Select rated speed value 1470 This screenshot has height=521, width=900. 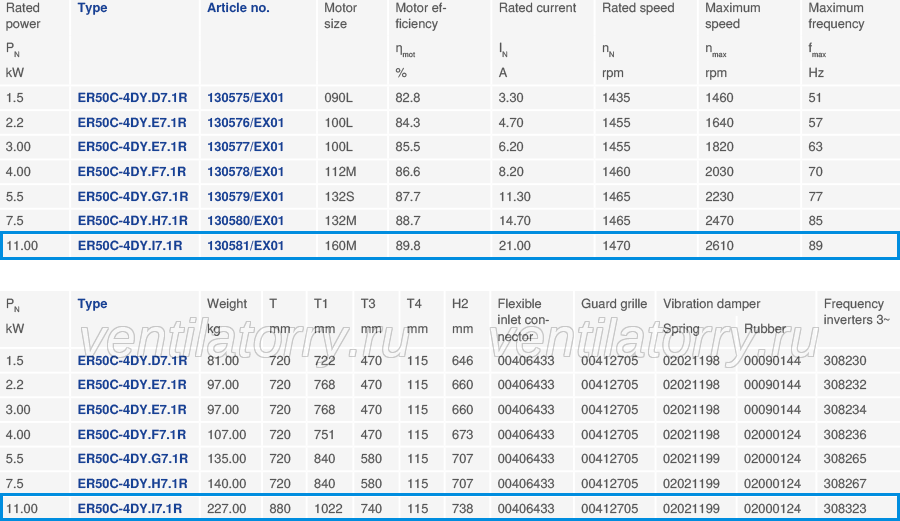pyautogui.click(x=616, y=246)
